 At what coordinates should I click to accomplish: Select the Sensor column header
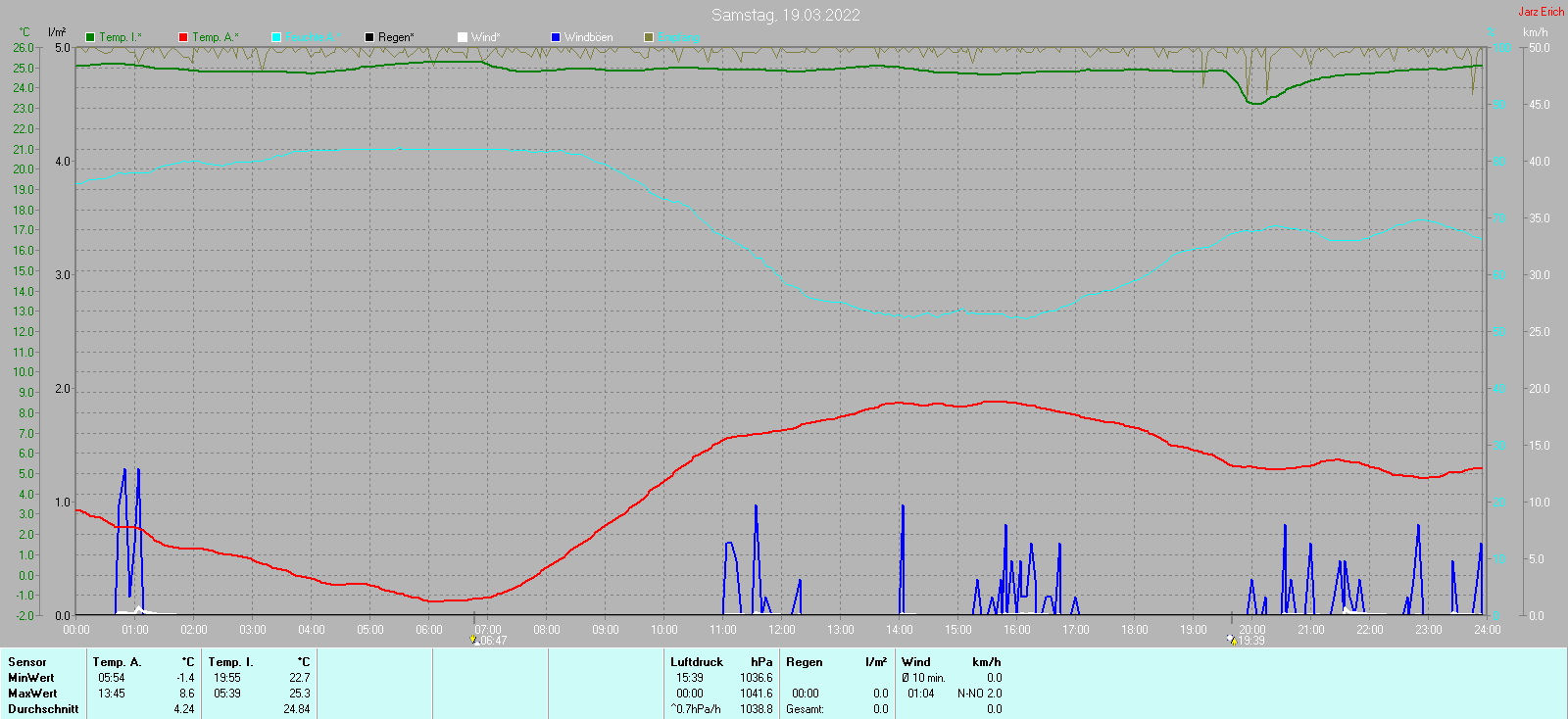point(27,662)
